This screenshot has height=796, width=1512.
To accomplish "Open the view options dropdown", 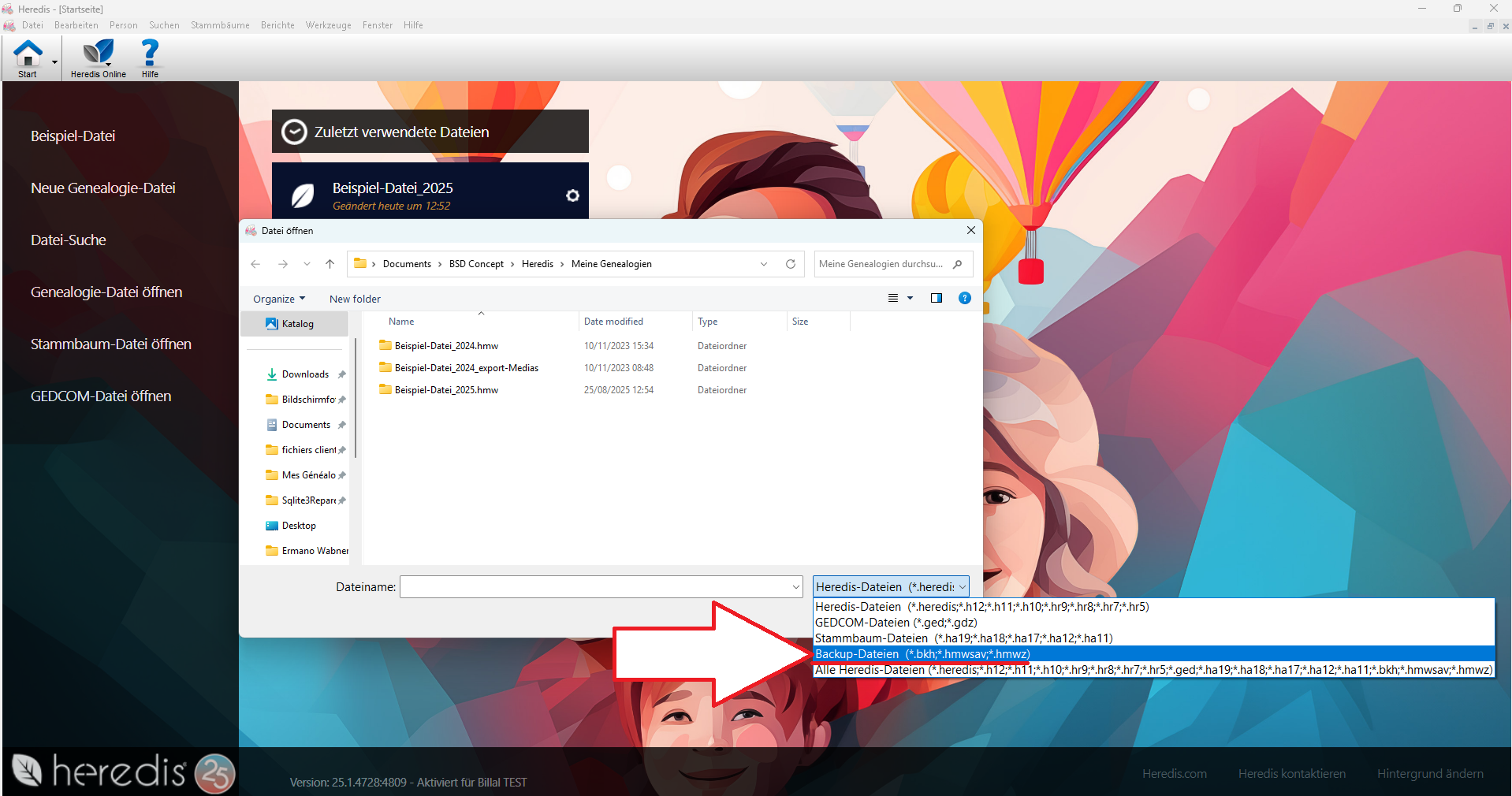I will (x=910, y=298).
